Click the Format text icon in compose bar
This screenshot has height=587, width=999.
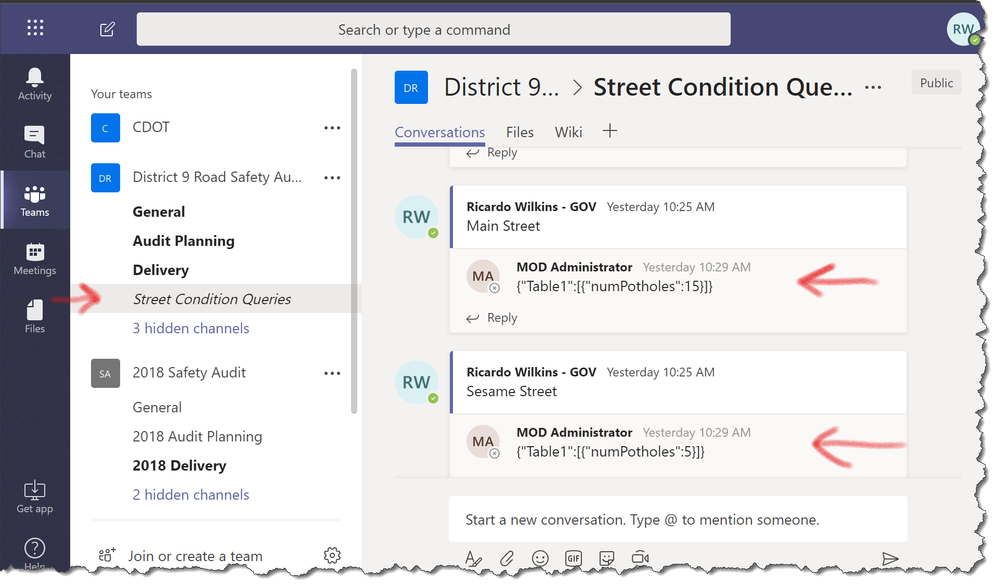pyautogui.click(x=473, y=558)
